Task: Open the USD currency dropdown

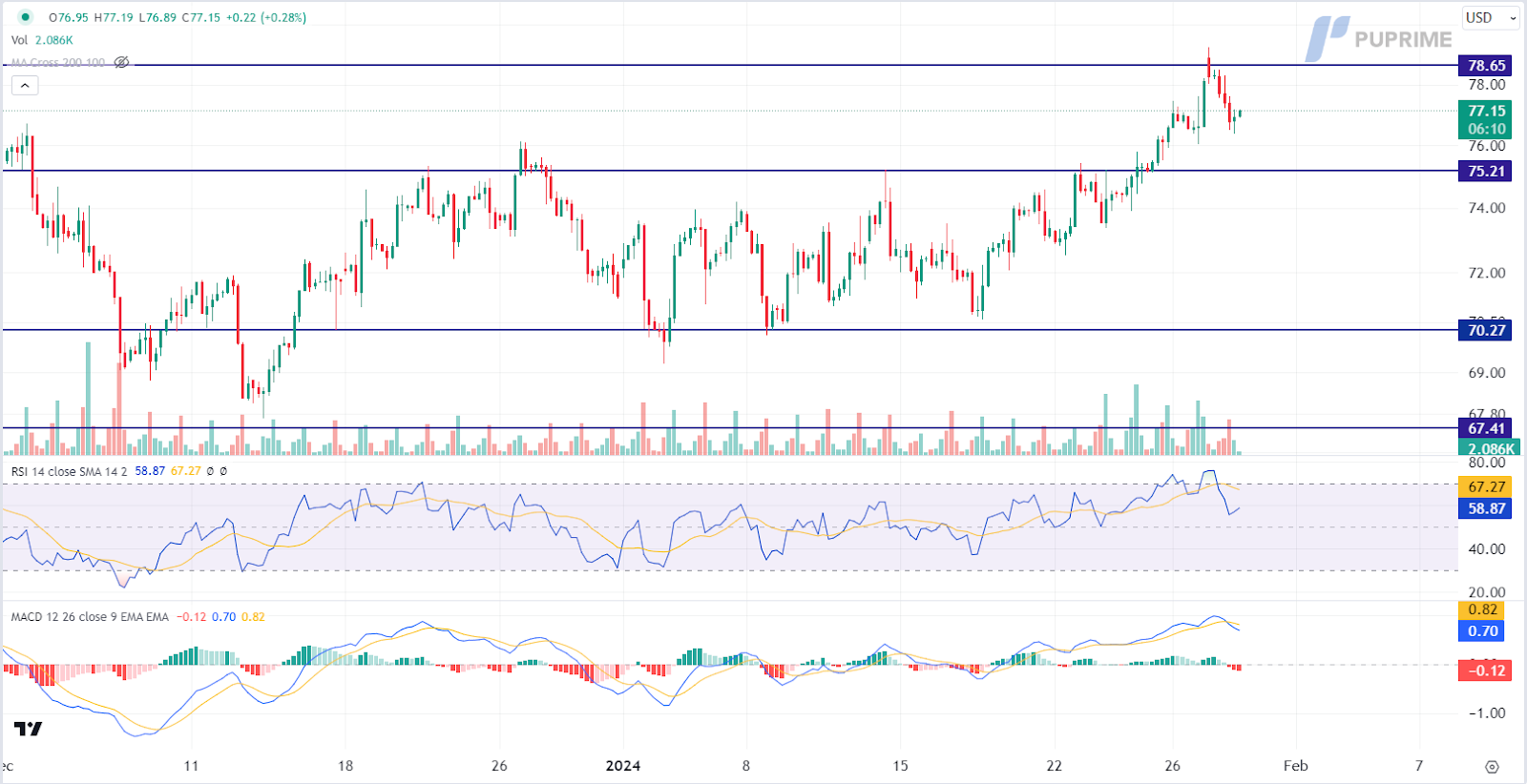Action: pos(1491,17)
